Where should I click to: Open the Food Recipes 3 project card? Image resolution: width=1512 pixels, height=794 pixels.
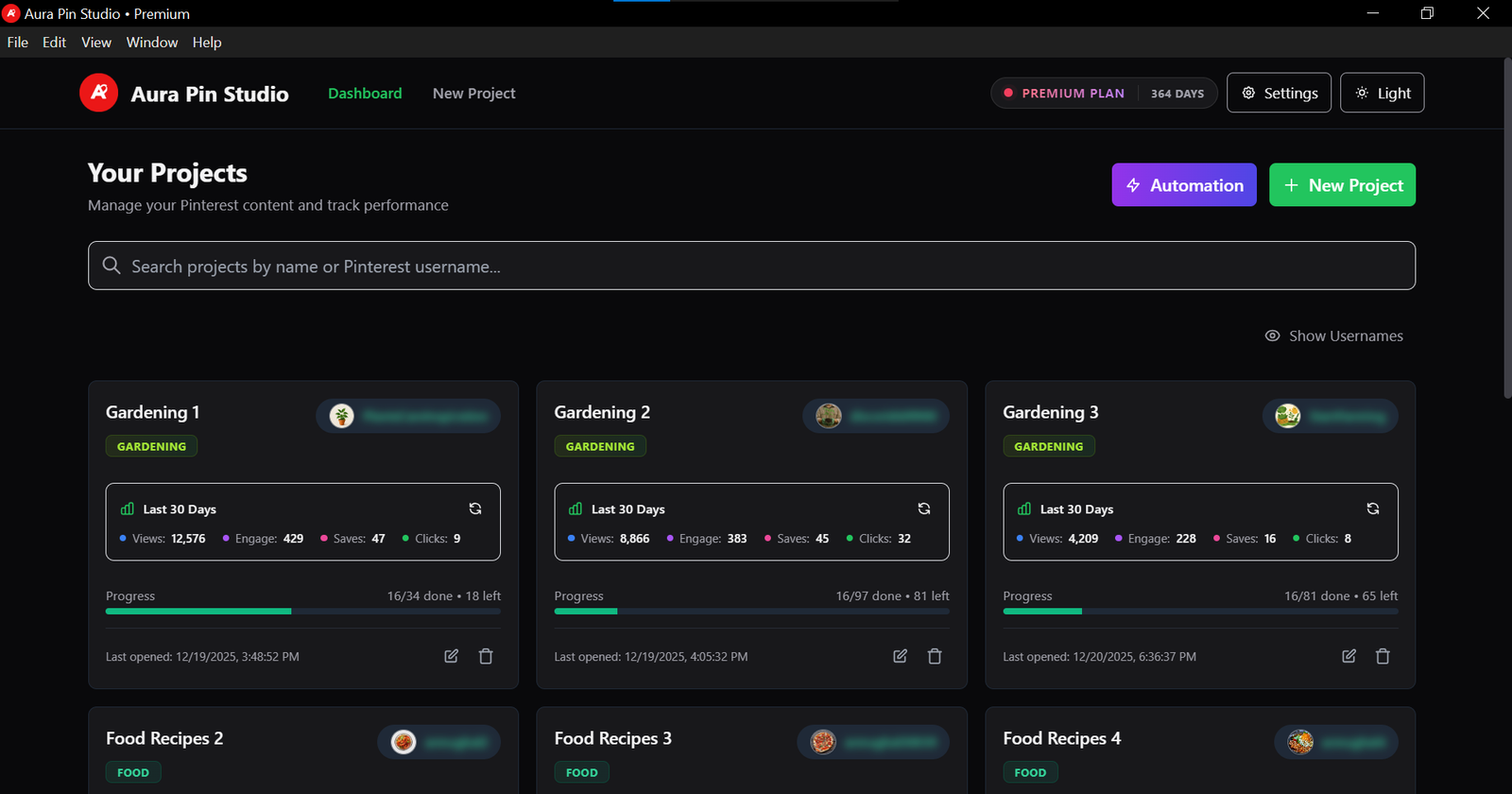[x=751, y=751]
